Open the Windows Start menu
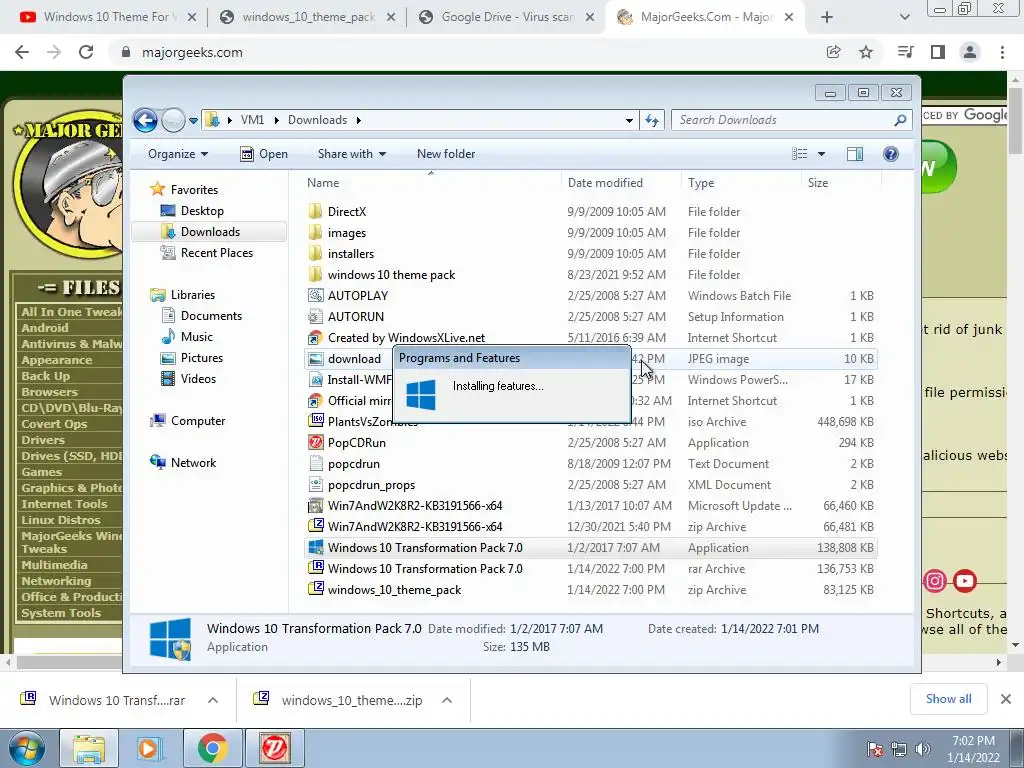Image resolution: width=1024 pixels, height=768 pixels. point(27,749)
